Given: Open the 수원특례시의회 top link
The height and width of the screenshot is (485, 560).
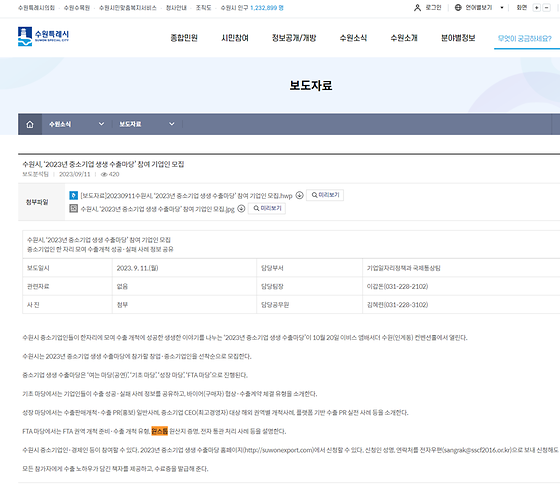Looking at the screenshot, I should pos(36,8).
